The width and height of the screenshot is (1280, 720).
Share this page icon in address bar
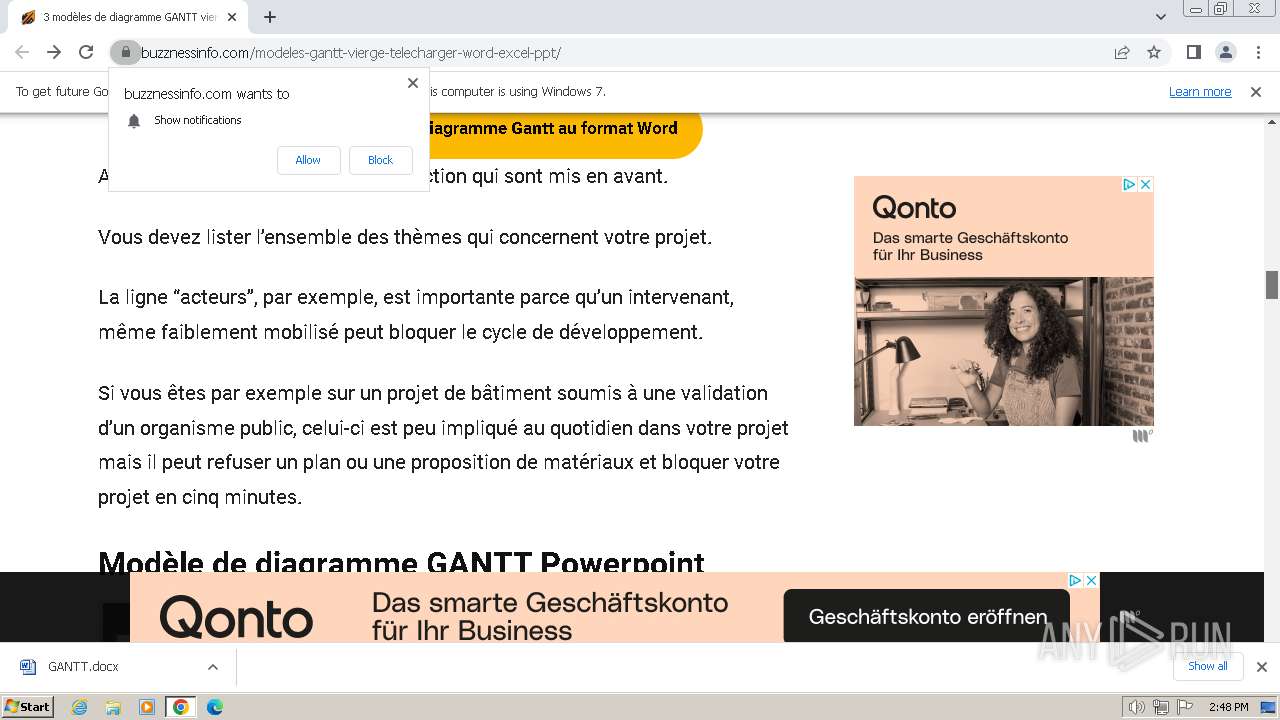[x=1122, y=52]
